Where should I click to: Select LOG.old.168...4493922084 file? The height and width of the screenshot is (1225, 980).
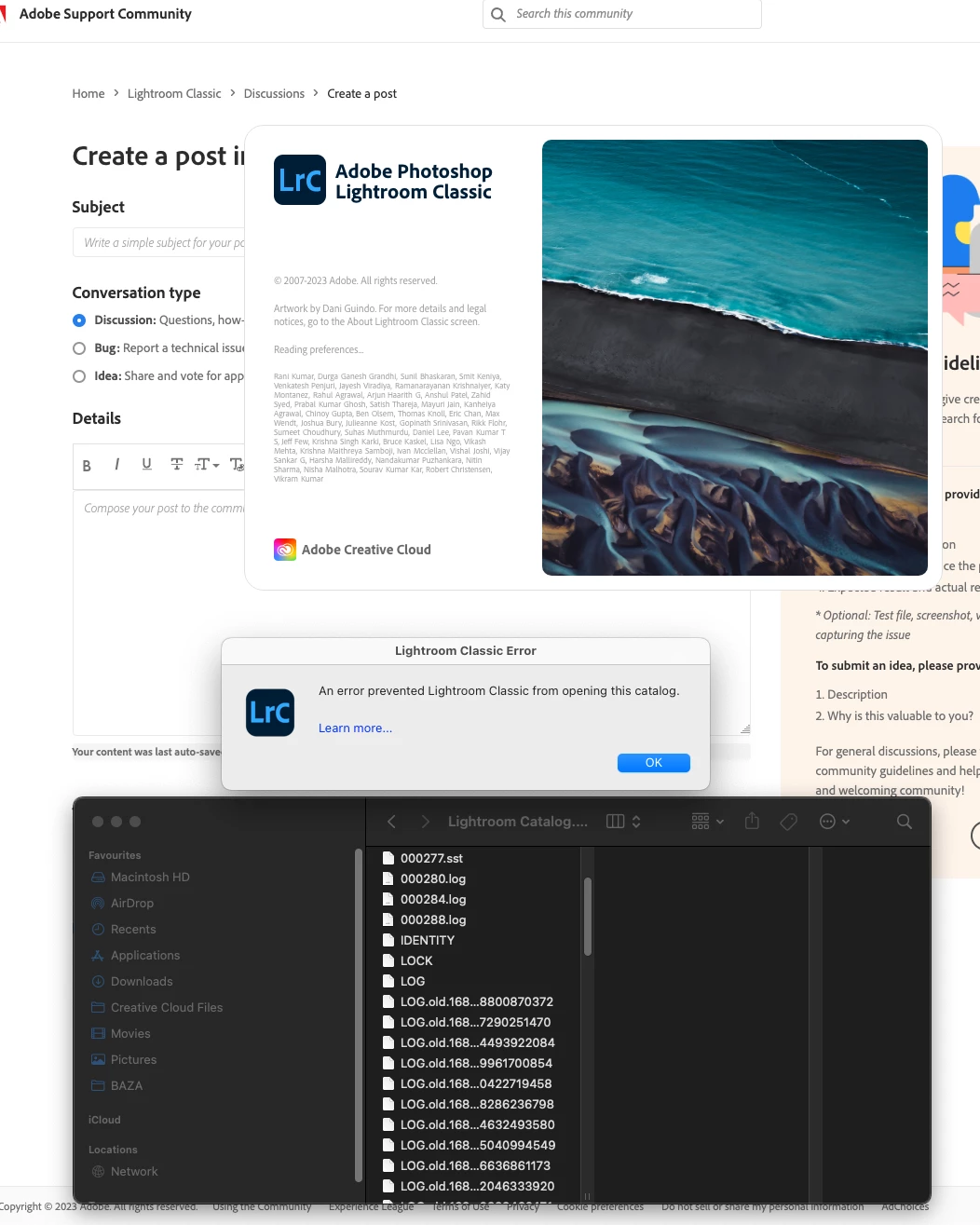pos(469,1042)
